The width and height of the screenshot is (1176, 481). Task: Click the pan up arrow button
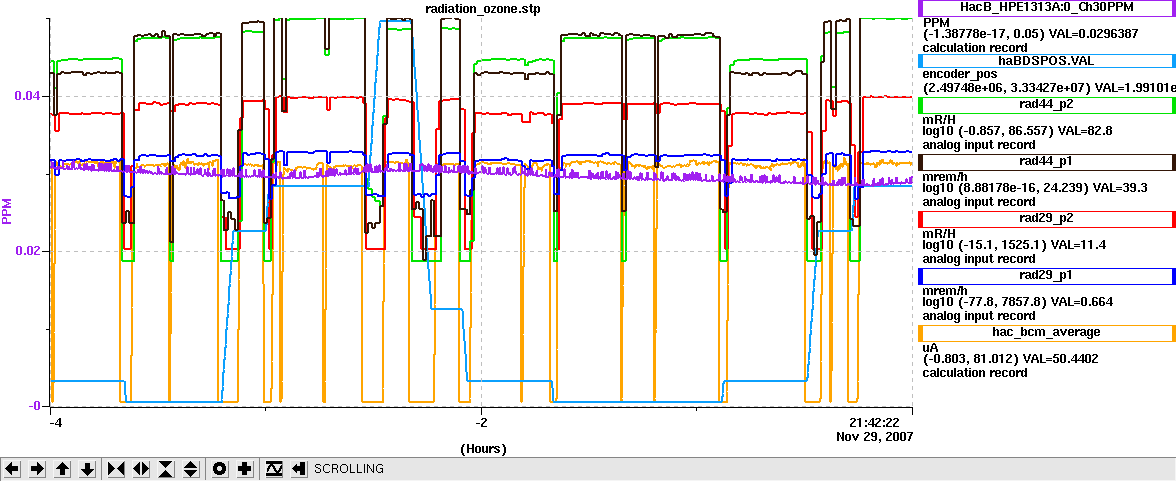pyautogui.click(x=63, y=469)
